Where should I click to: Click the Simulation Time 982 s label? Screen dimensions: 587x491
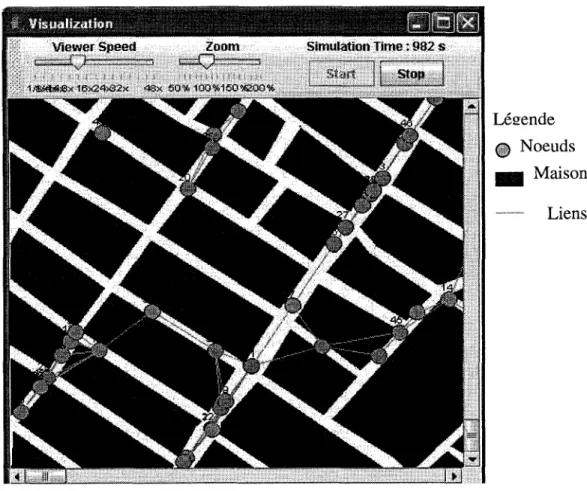pyautogui.click(x=376, y=46)
